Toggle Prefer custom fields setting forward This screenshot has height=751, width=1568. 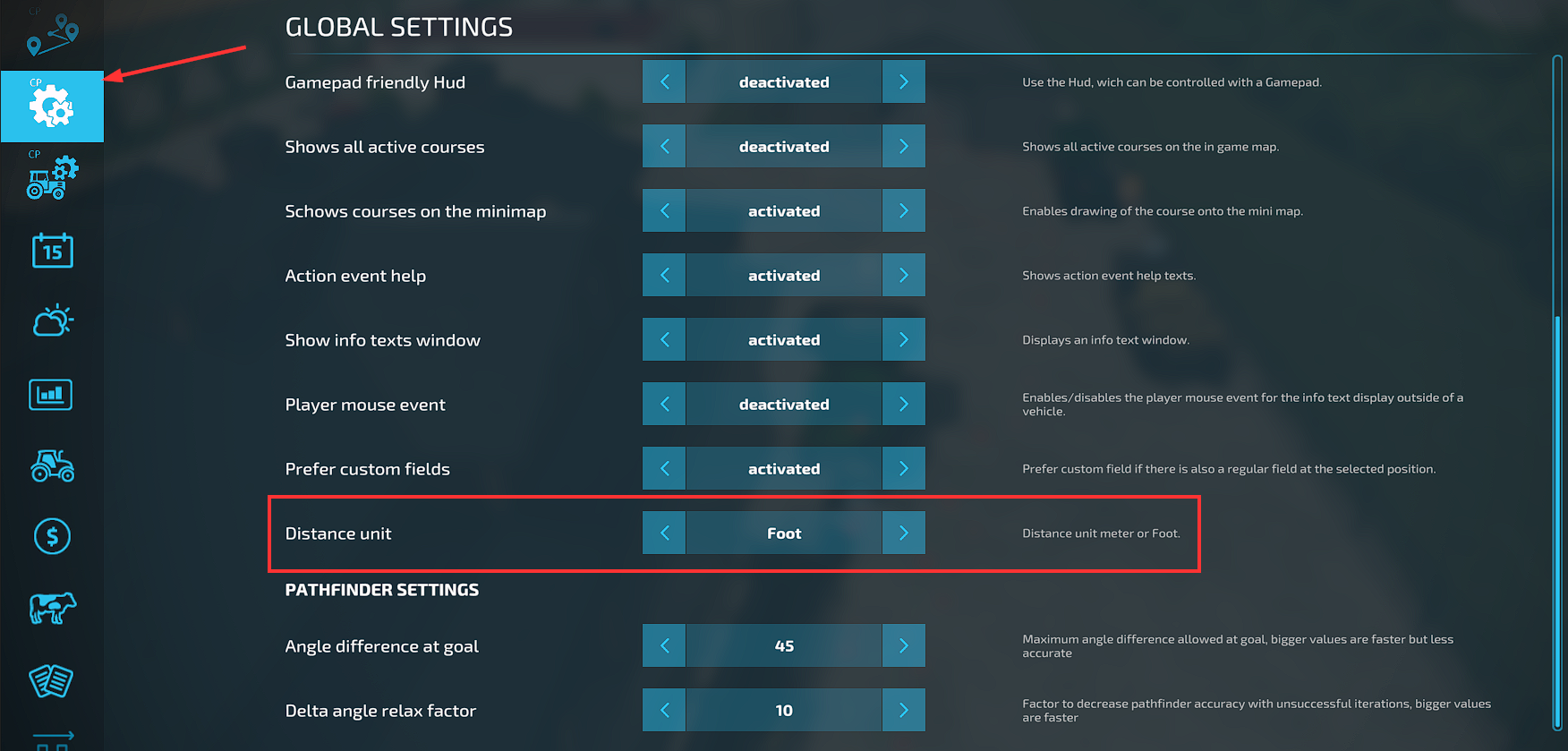coord(903,468)
